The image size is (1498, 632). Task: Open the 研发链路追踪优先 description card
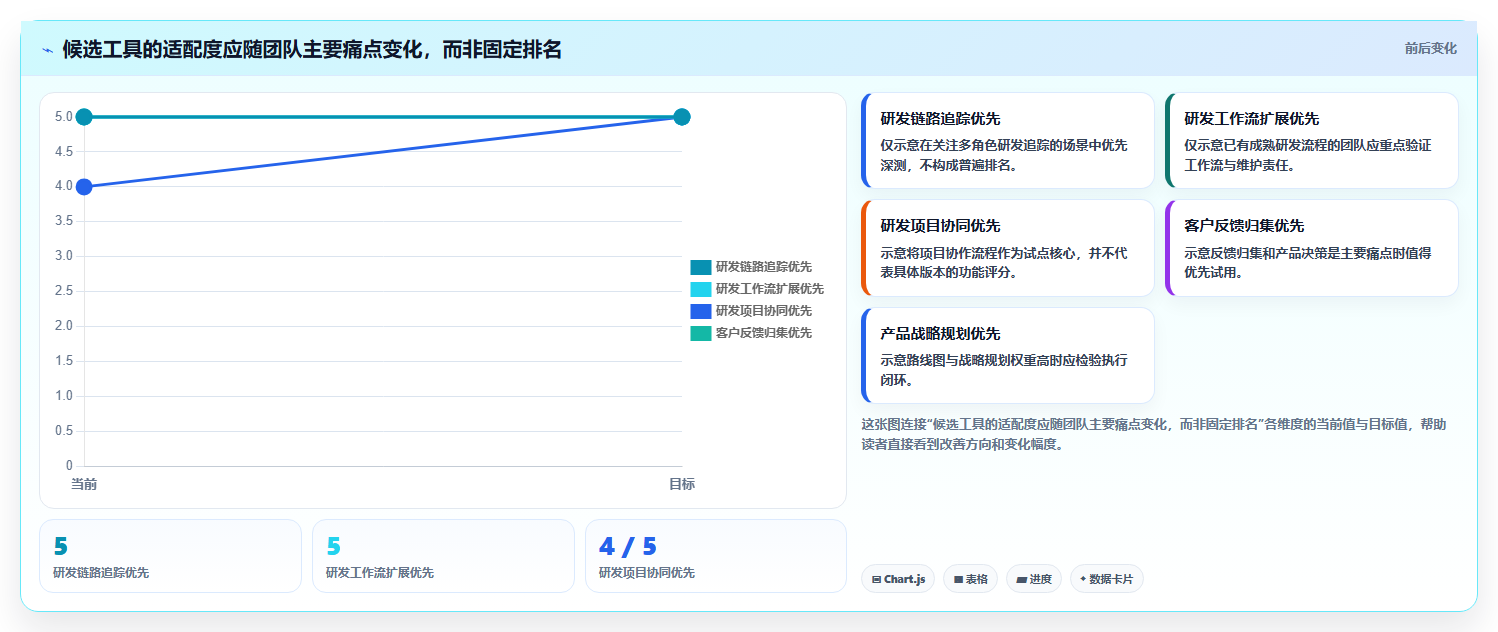(1008, 141)
